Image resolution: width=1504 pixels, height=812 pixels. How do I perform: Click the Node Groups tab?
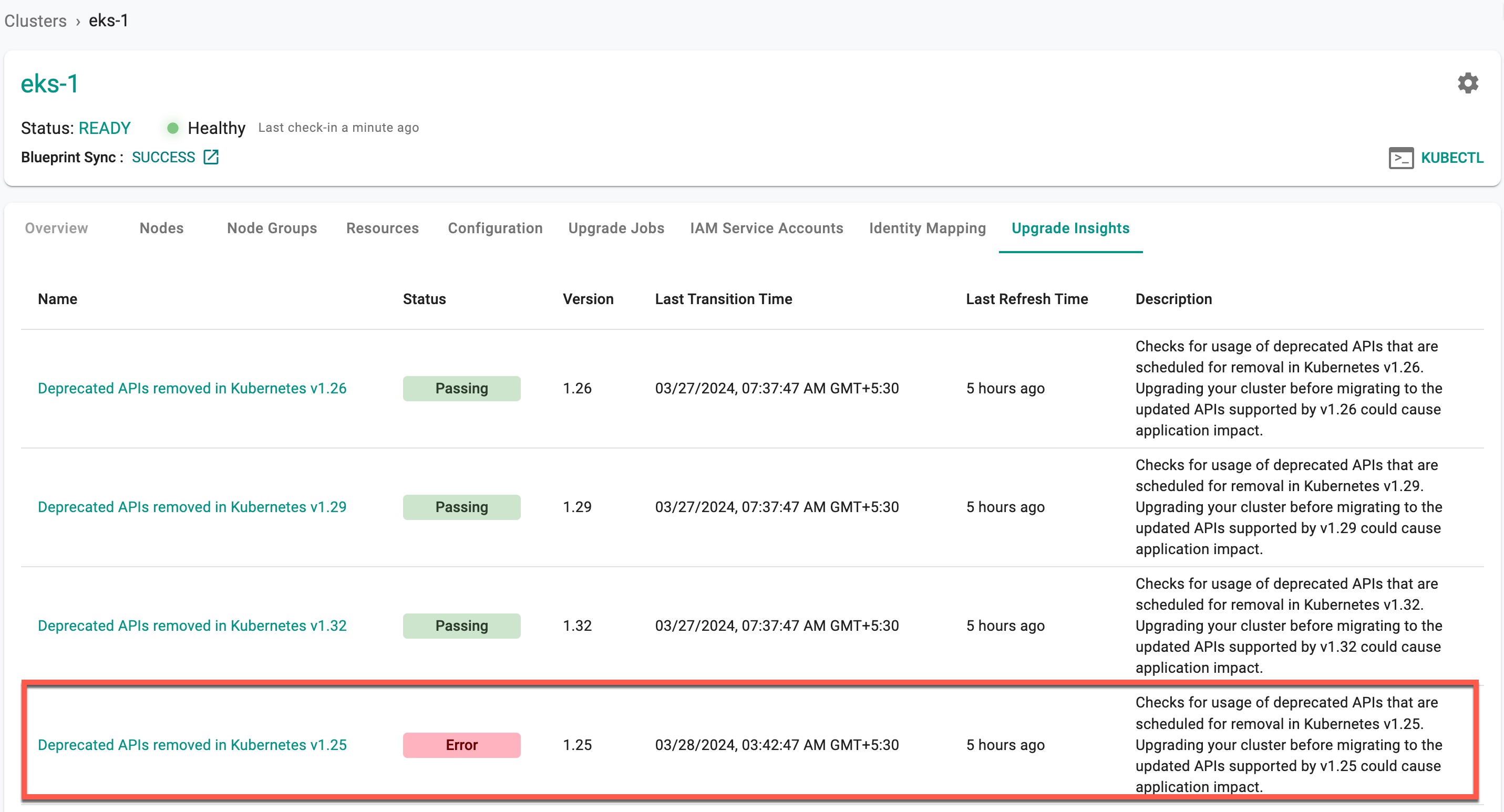point(272,228)
